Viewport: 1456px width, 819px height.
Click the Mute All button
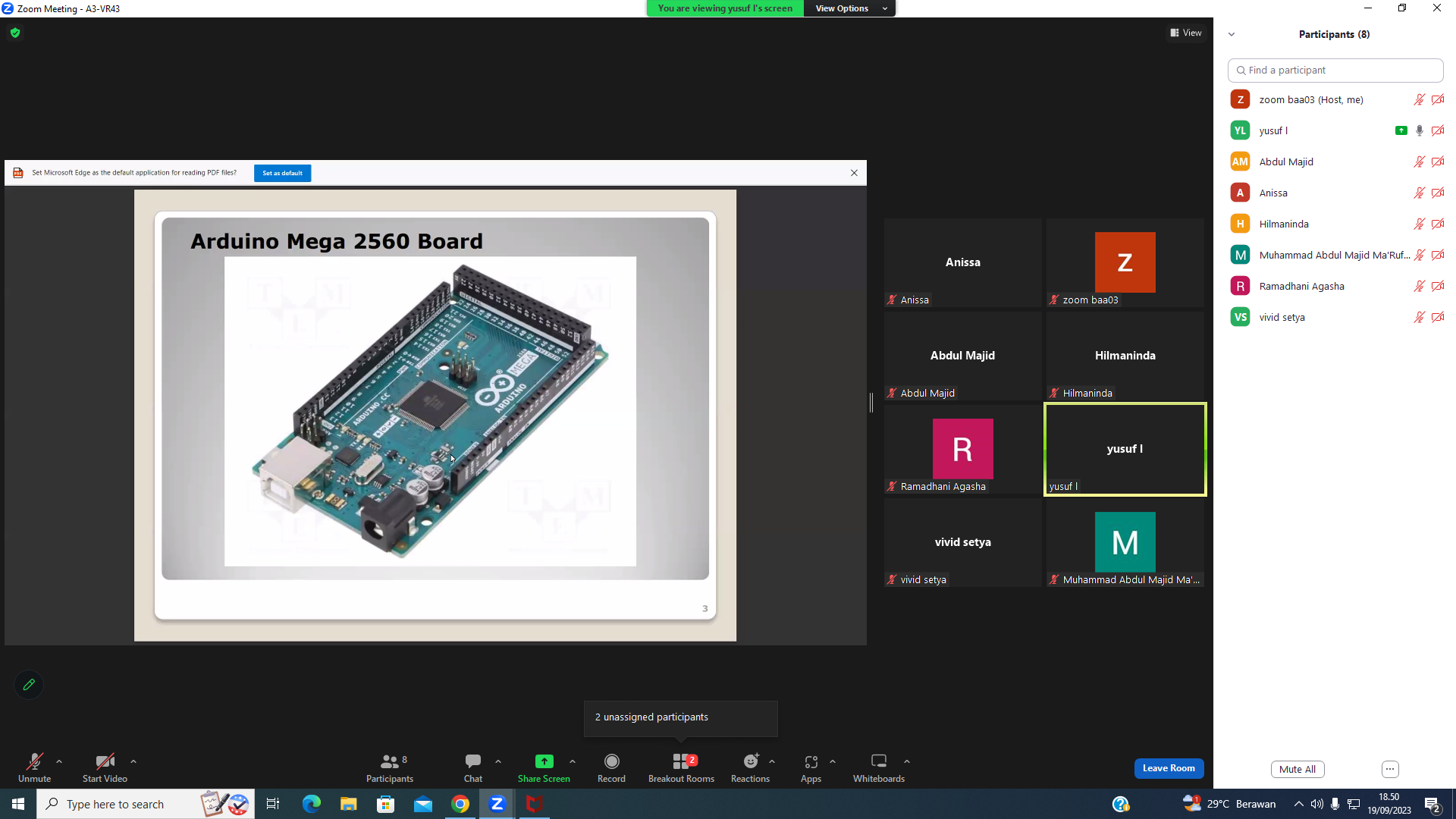[x=1298, y=769]
